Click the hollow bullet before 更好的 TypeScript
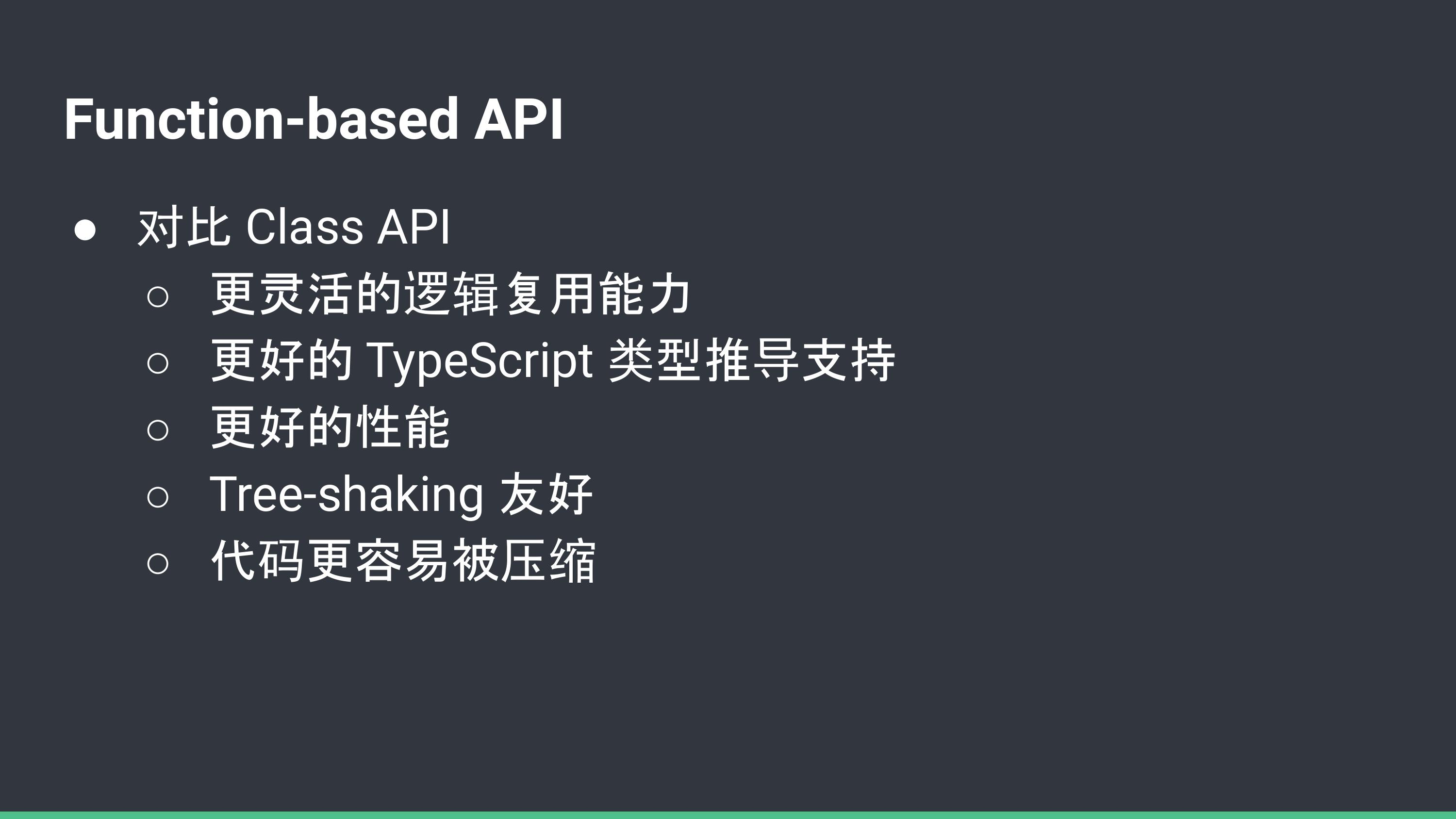The width and height of the screenshot is (1456, 819). [x=158, y=363]
